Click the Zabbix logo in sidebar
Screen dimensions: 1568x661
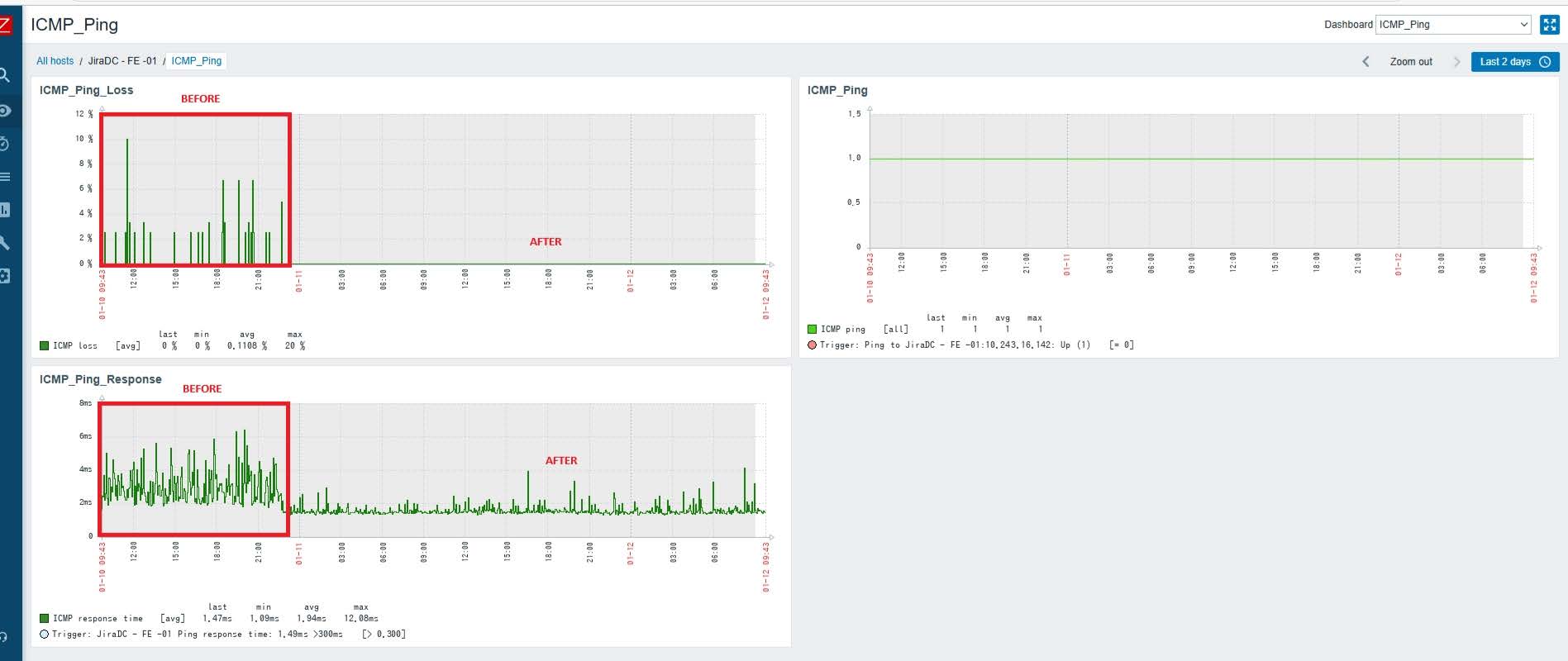pos(6,24)
